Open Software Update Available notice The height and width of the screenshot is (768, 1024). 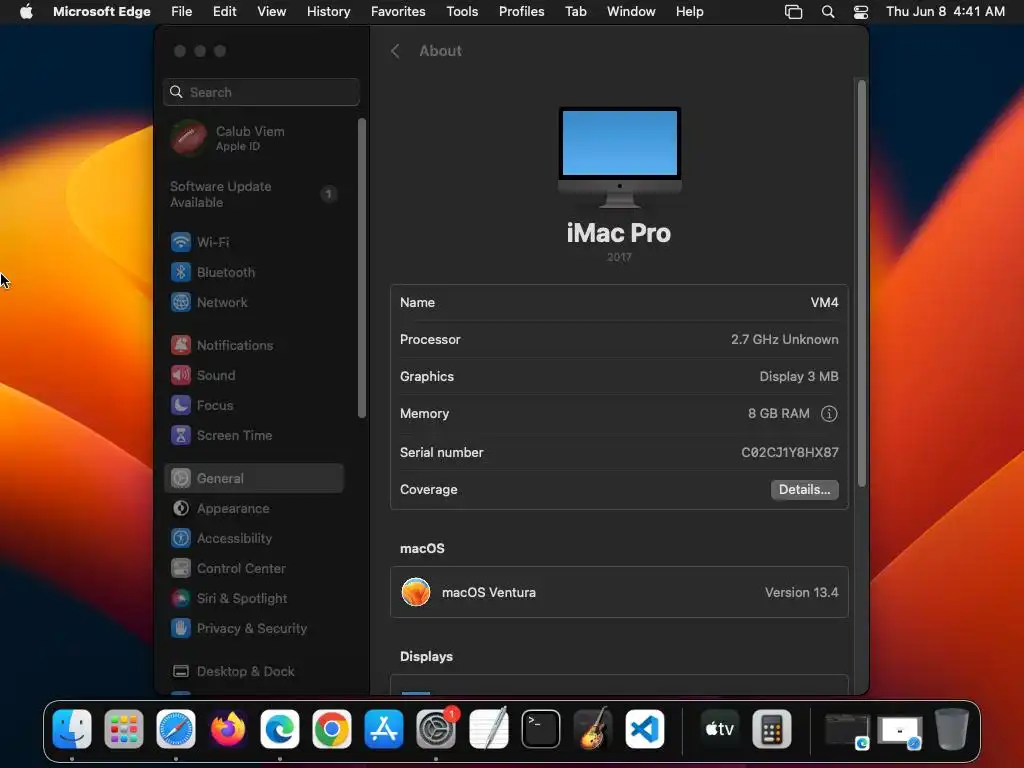(x=255, y=195)
